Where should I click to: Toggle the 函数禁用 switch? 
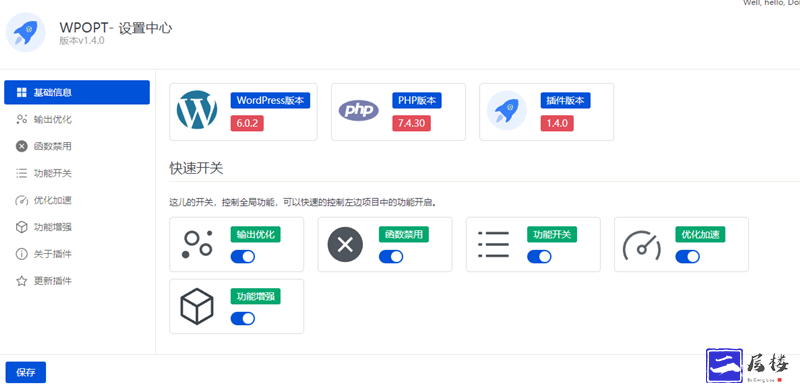(391, 256)
